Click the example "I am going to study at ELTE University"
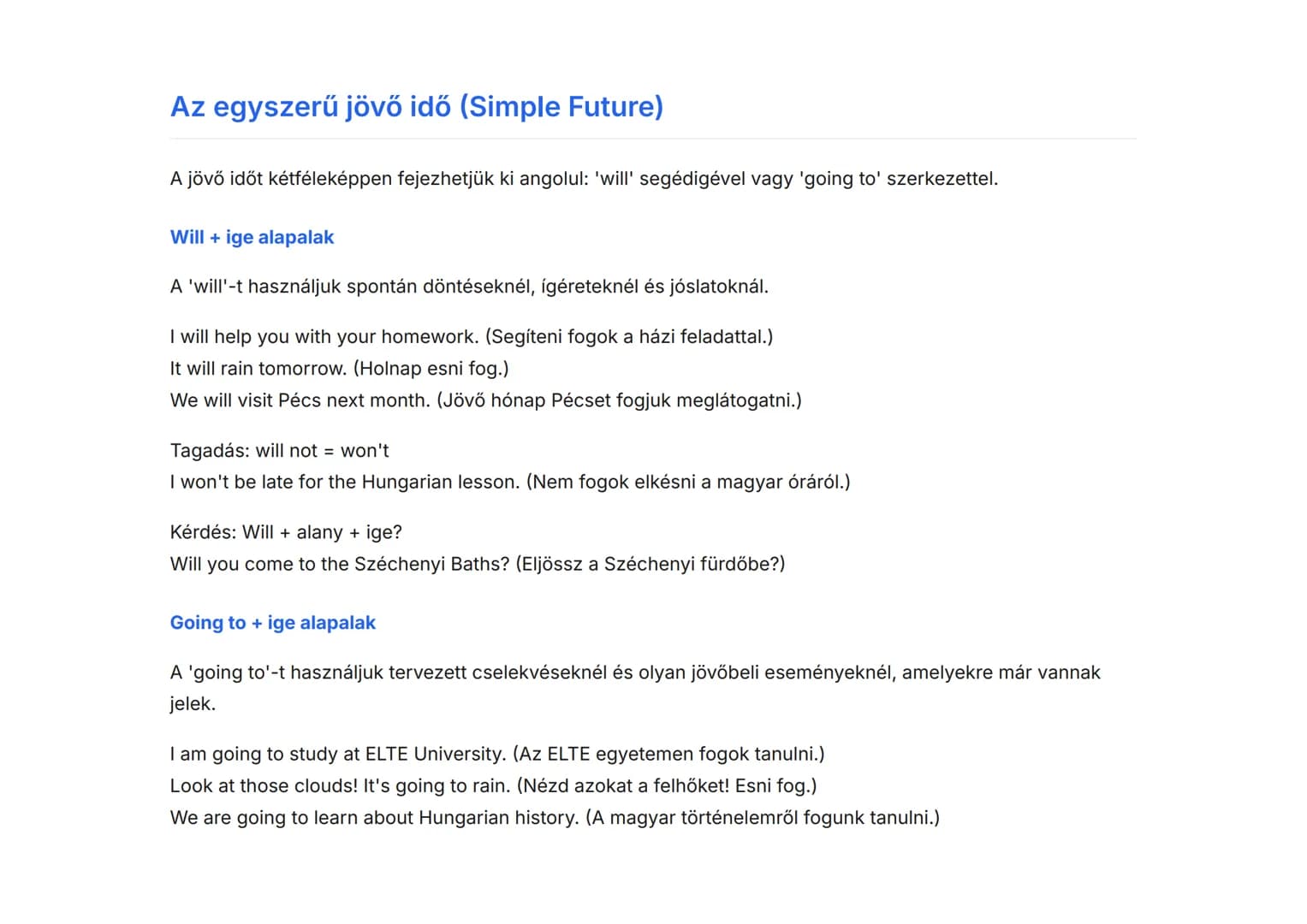This screenshot has height=924, width=1307. point(338,755)
